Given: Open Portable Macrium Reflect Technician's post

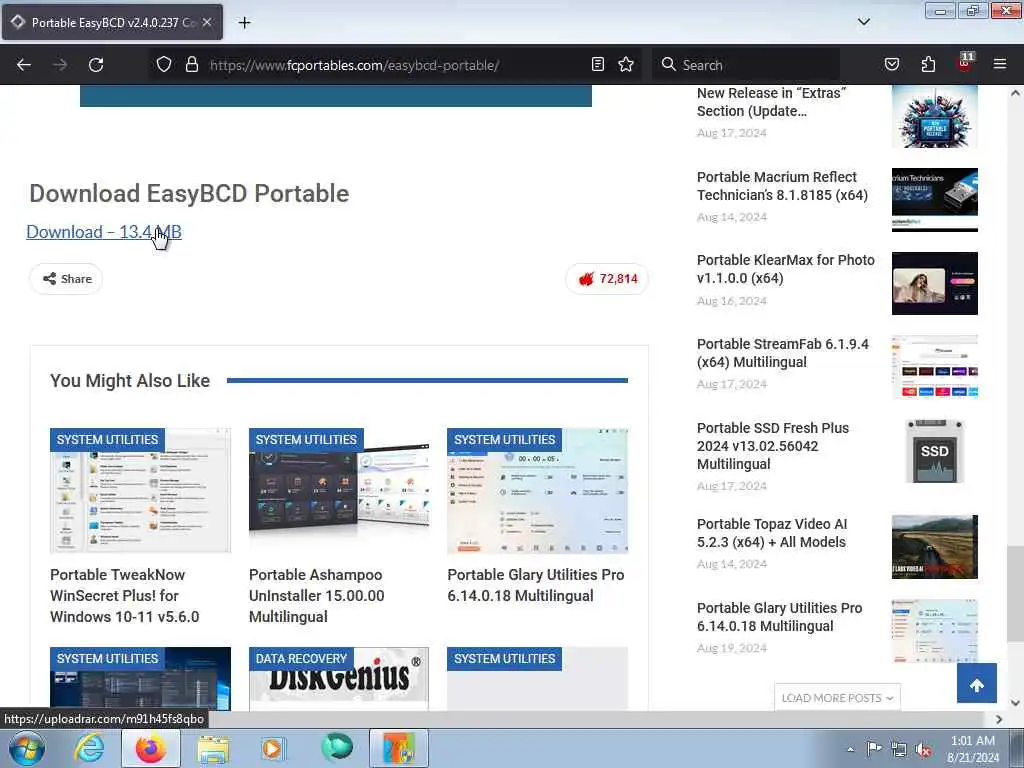Looking at the screenshot, I should pyautogui.click(x=782, y=186).
